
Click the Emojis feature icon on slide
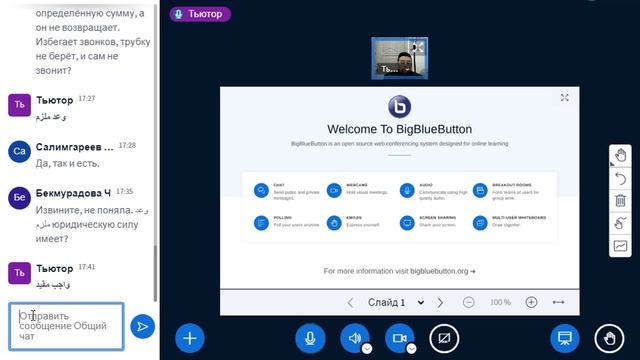334,223
